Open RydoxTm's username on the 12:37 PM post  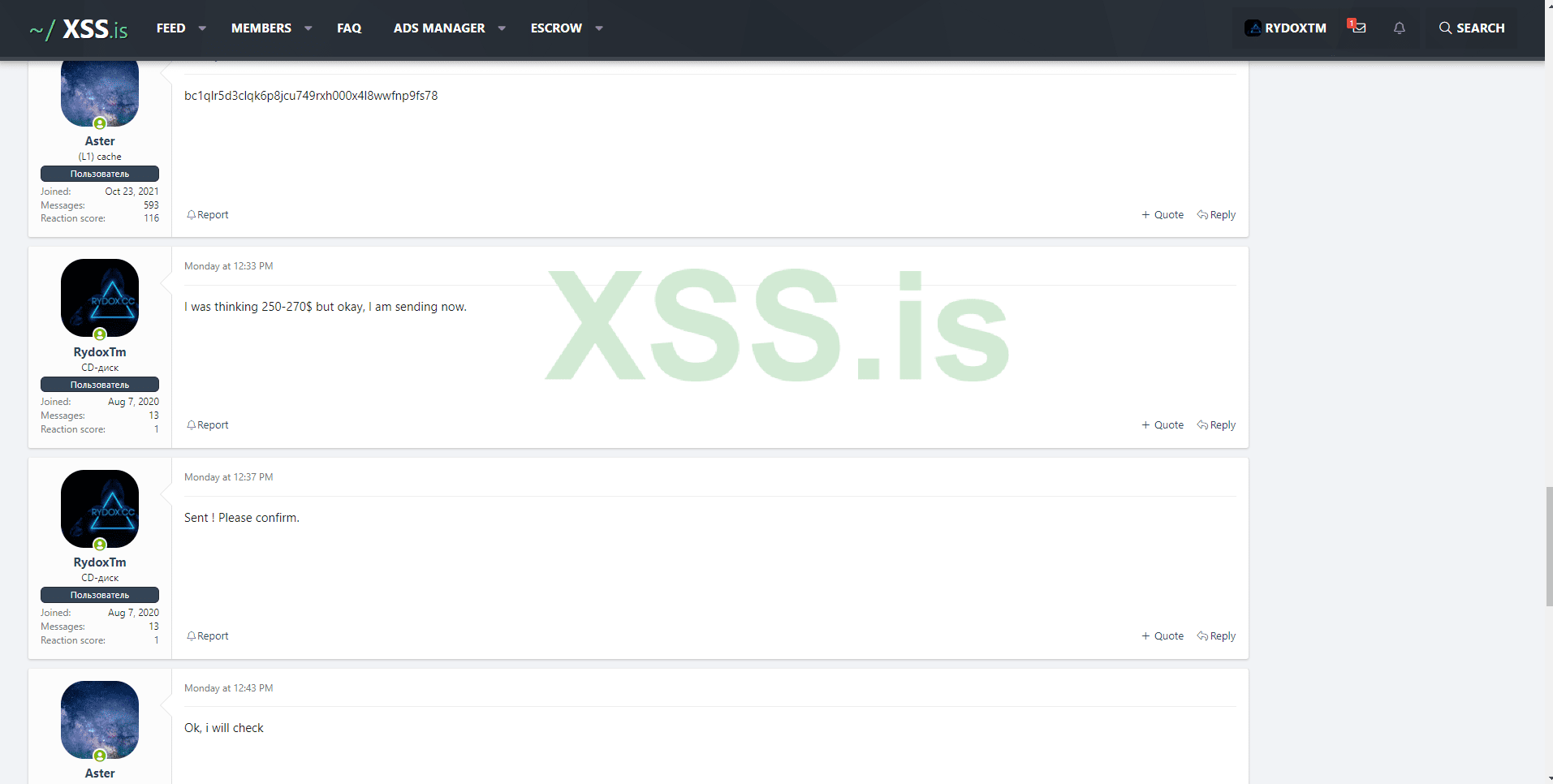tap(100, 562)
